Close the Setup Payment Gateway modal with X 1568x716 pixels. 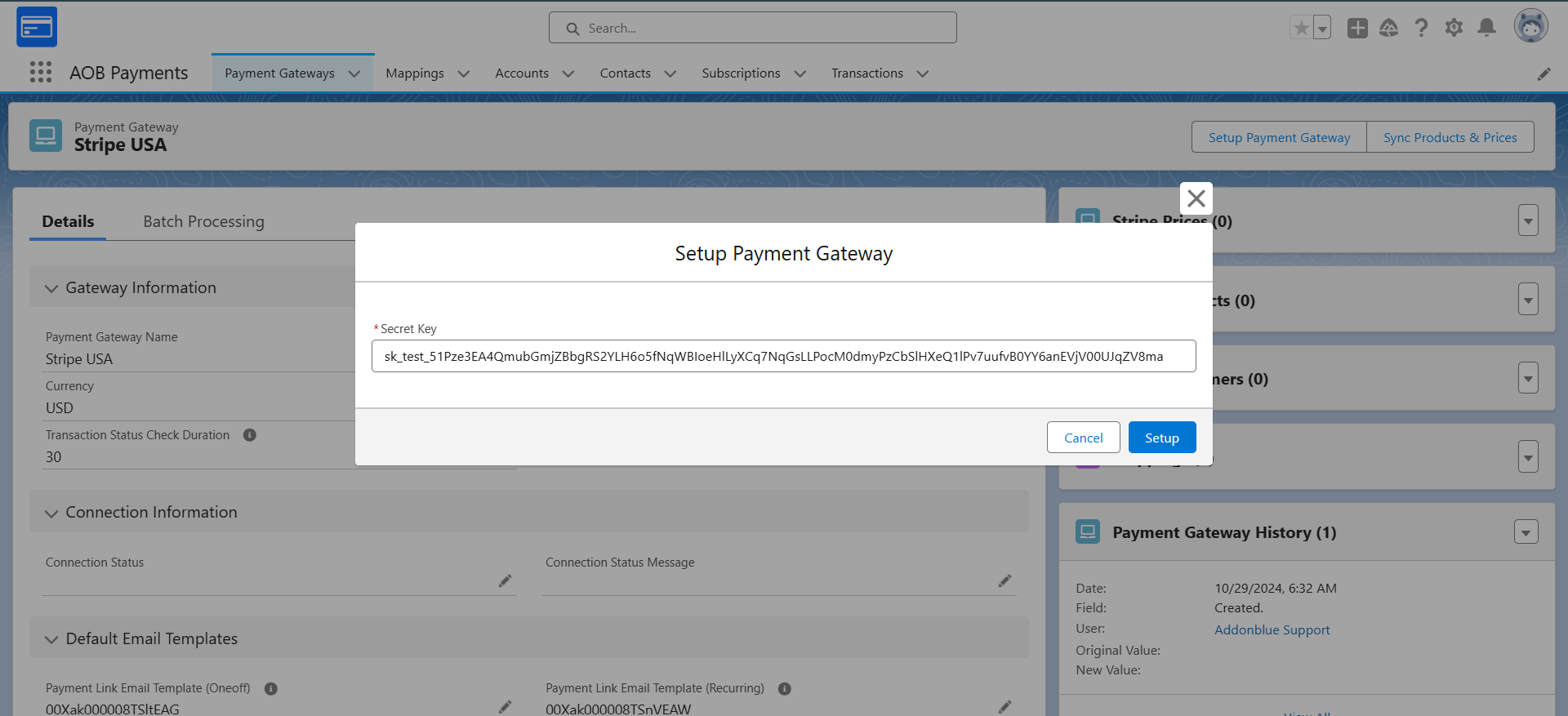tap(1196, 198)
